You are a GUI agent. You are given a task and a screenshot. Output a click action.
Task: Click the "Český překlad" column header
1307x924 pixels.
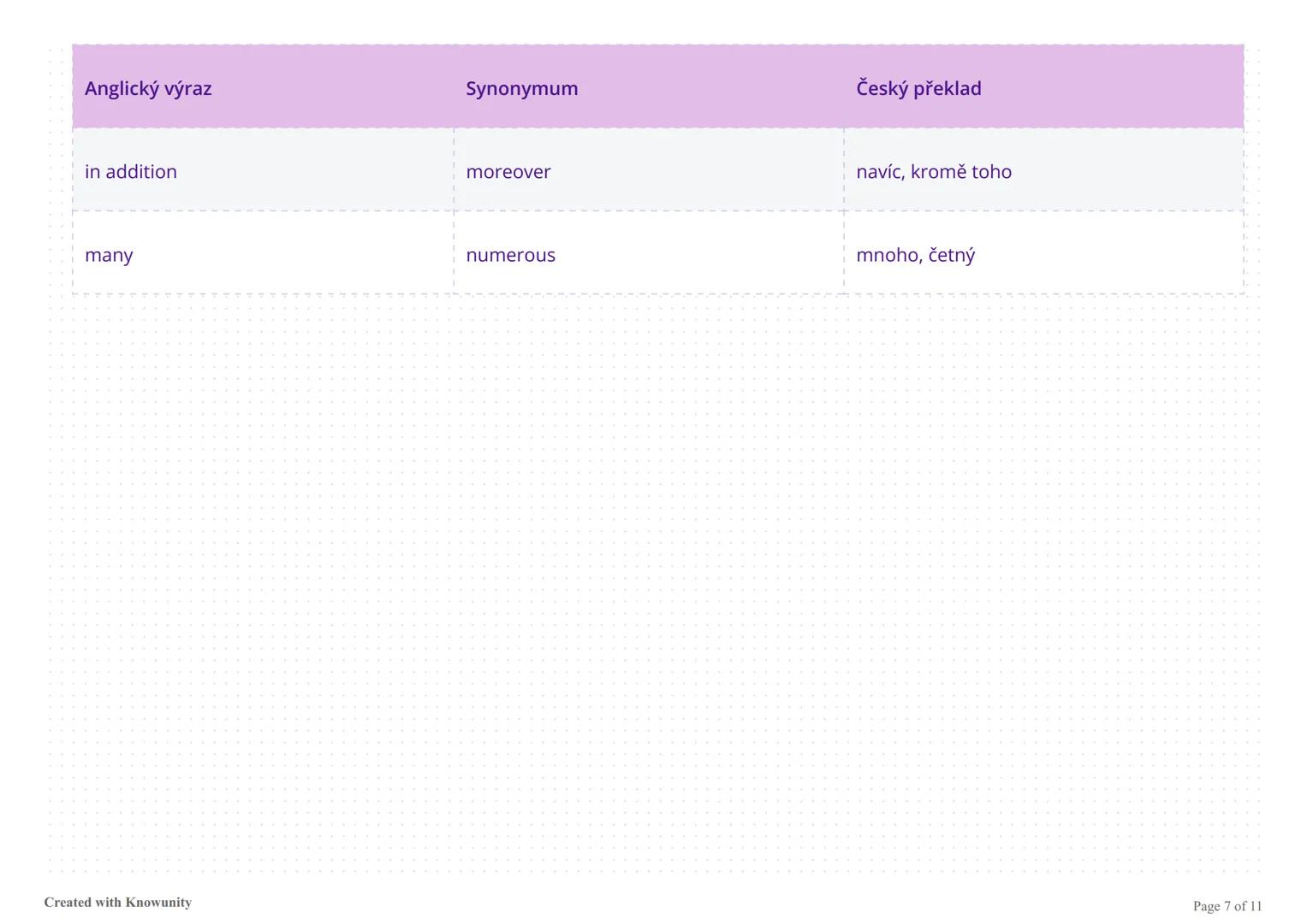918,88
